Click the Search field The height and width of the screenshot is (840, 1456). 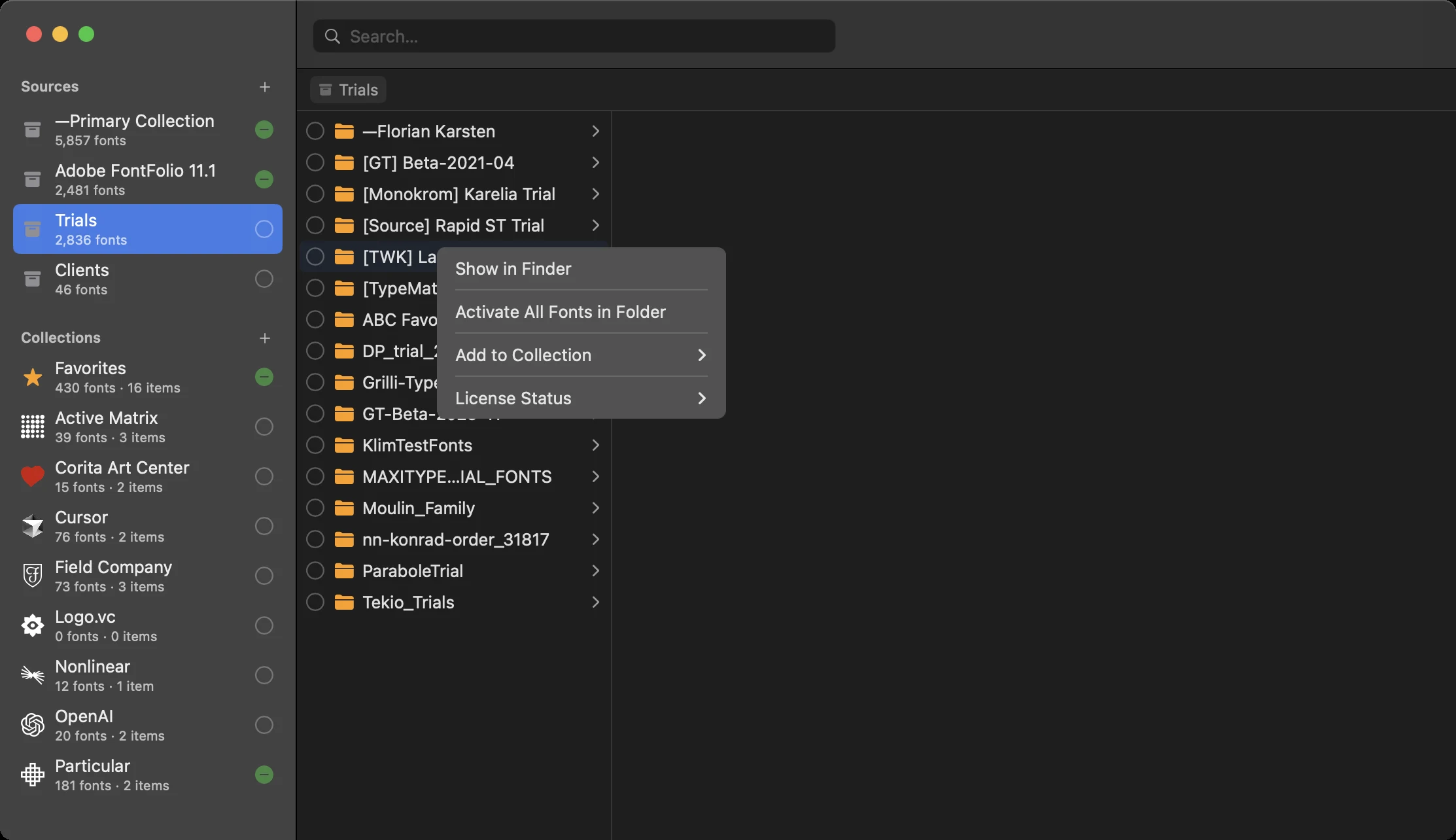click(574, 36)
